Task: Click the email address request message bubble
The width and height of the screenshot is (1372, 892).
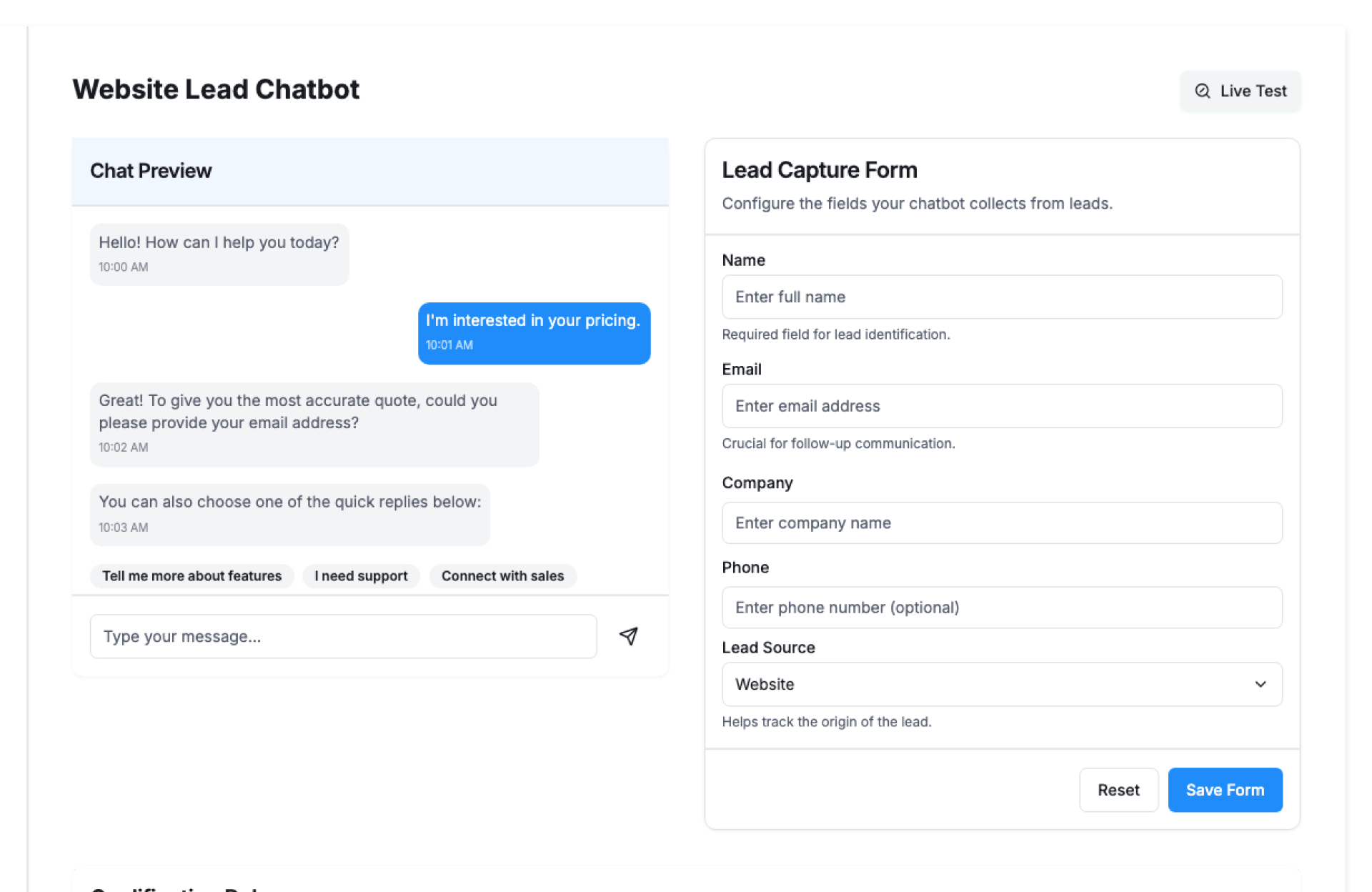Action: [314, 424]
